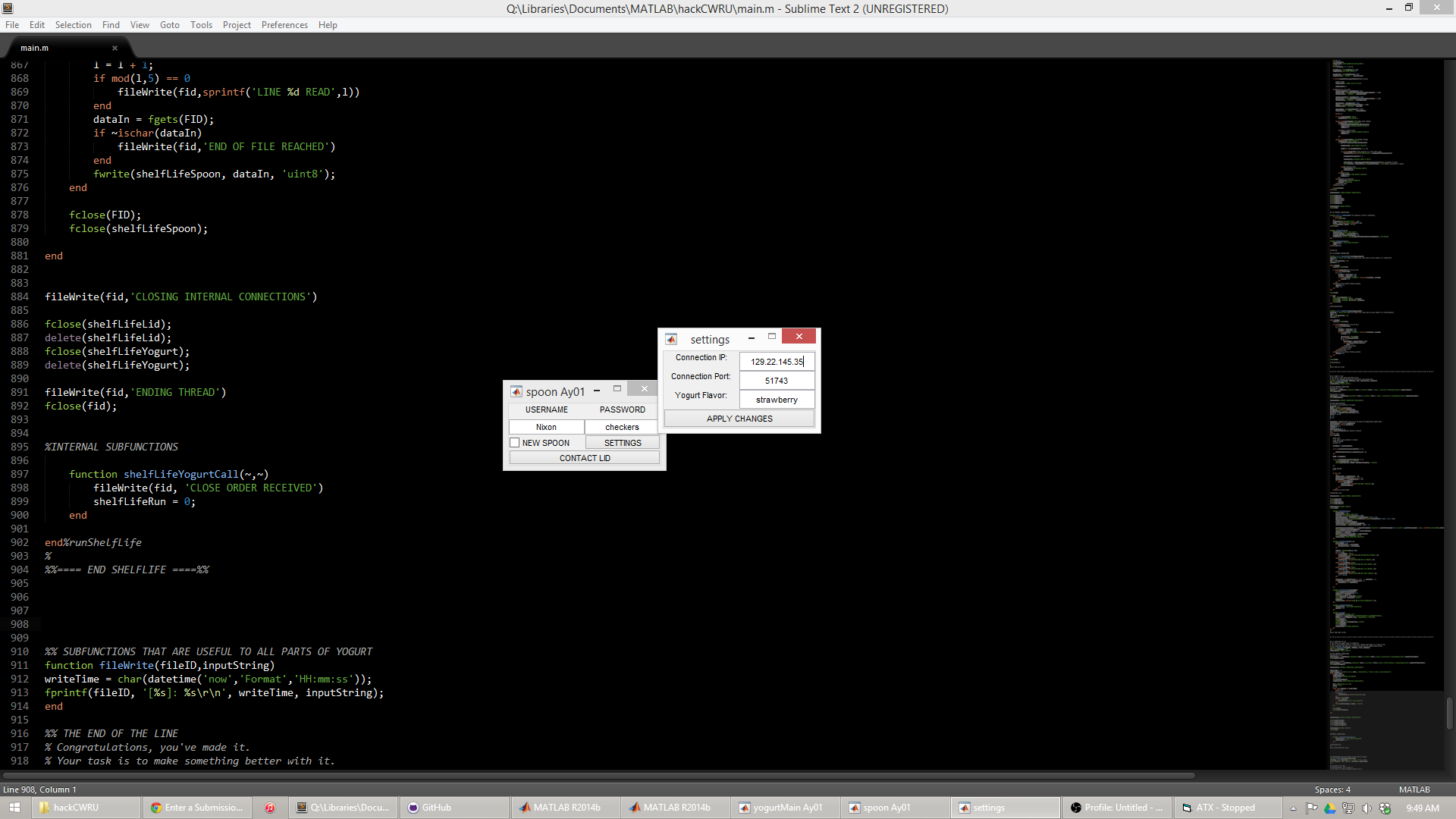Open the Windows Start button
1456x819 pixels.
[x=14, y=808]
